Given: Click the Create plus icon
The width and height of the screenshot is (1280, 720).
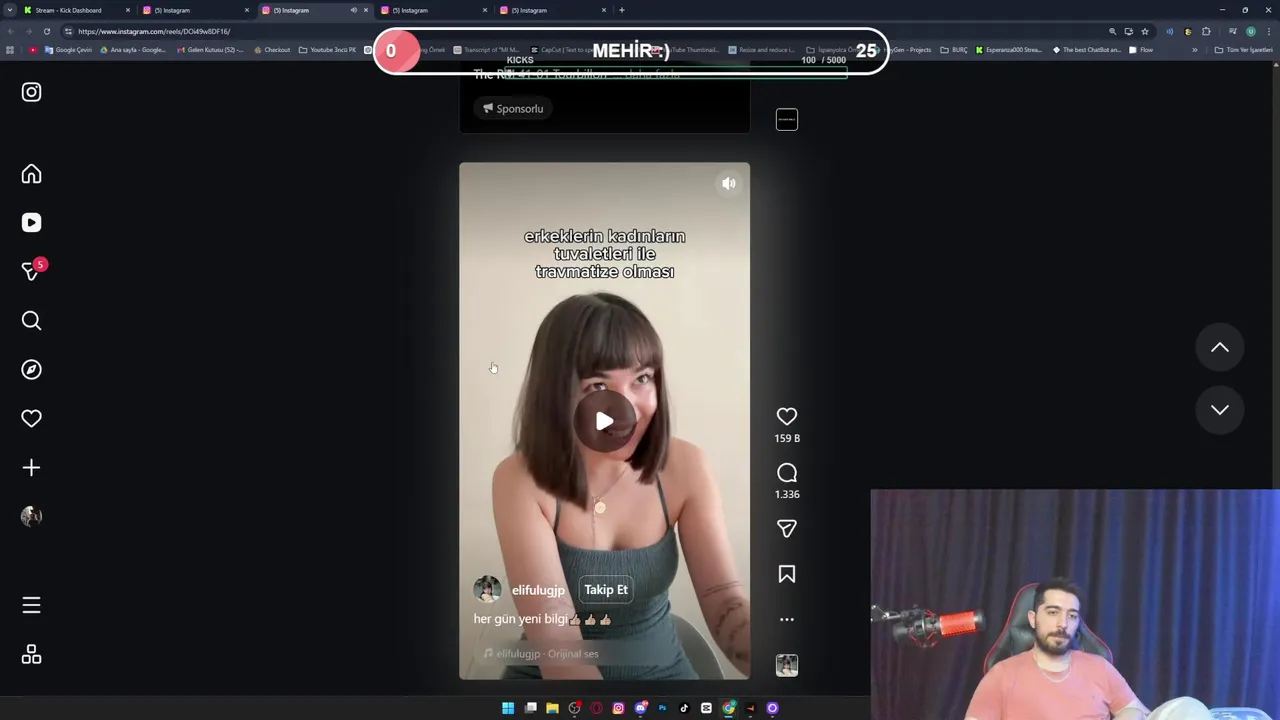Looking at the screenshot, I should tap(31, 467).
